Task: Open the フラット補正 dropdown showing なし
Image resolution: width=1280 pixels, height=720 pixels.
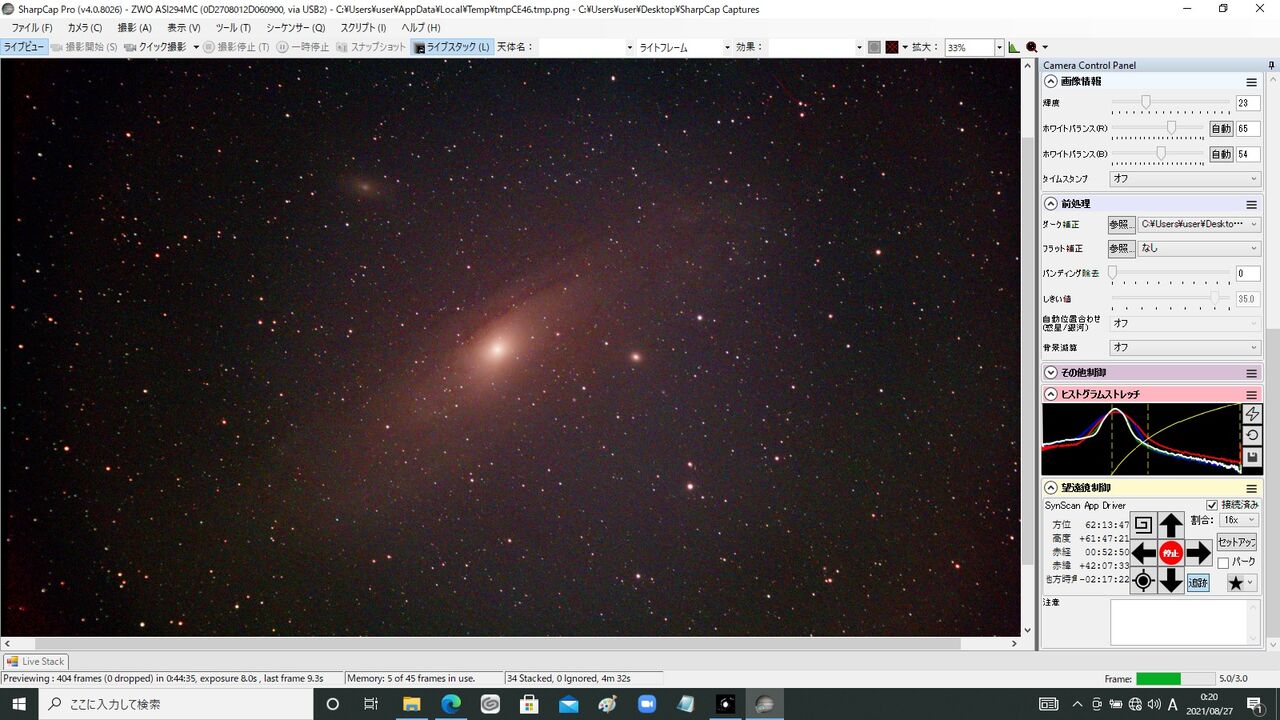Action: (1199, 248)
